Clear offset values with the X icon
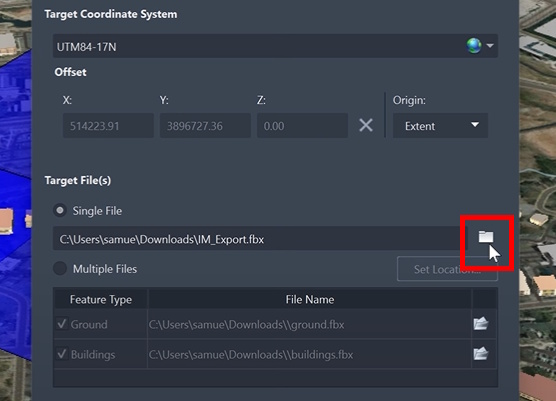 tap(366, 125)
